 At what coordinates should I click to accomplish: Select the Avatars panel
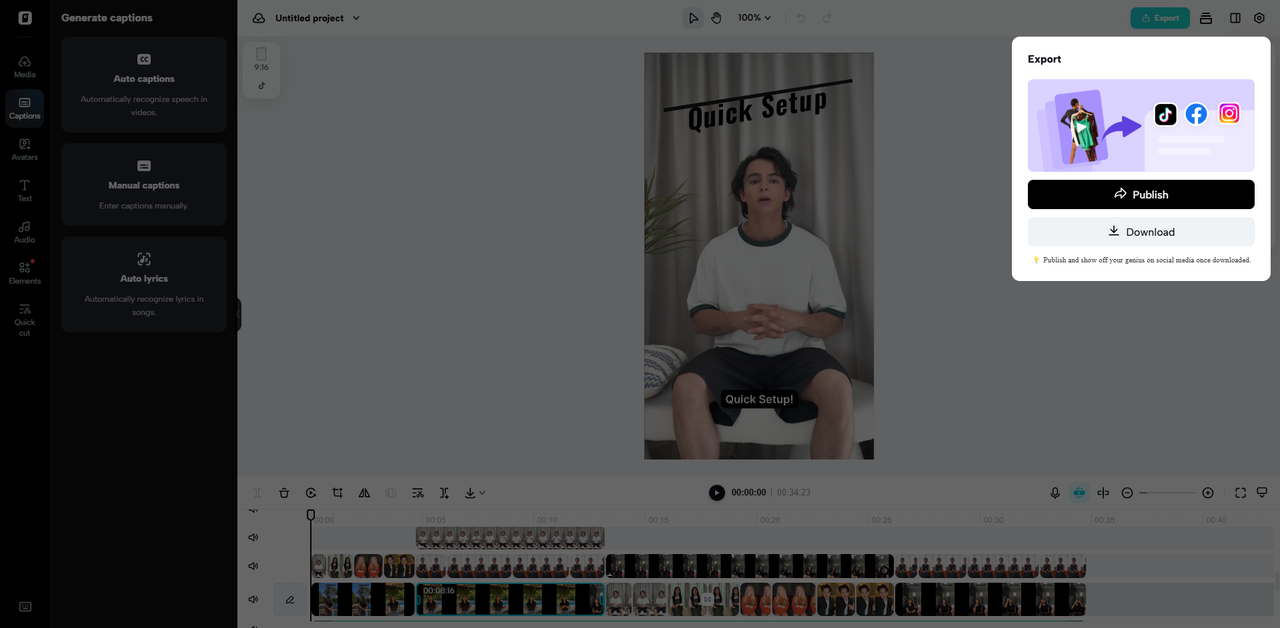pos(24,150)
